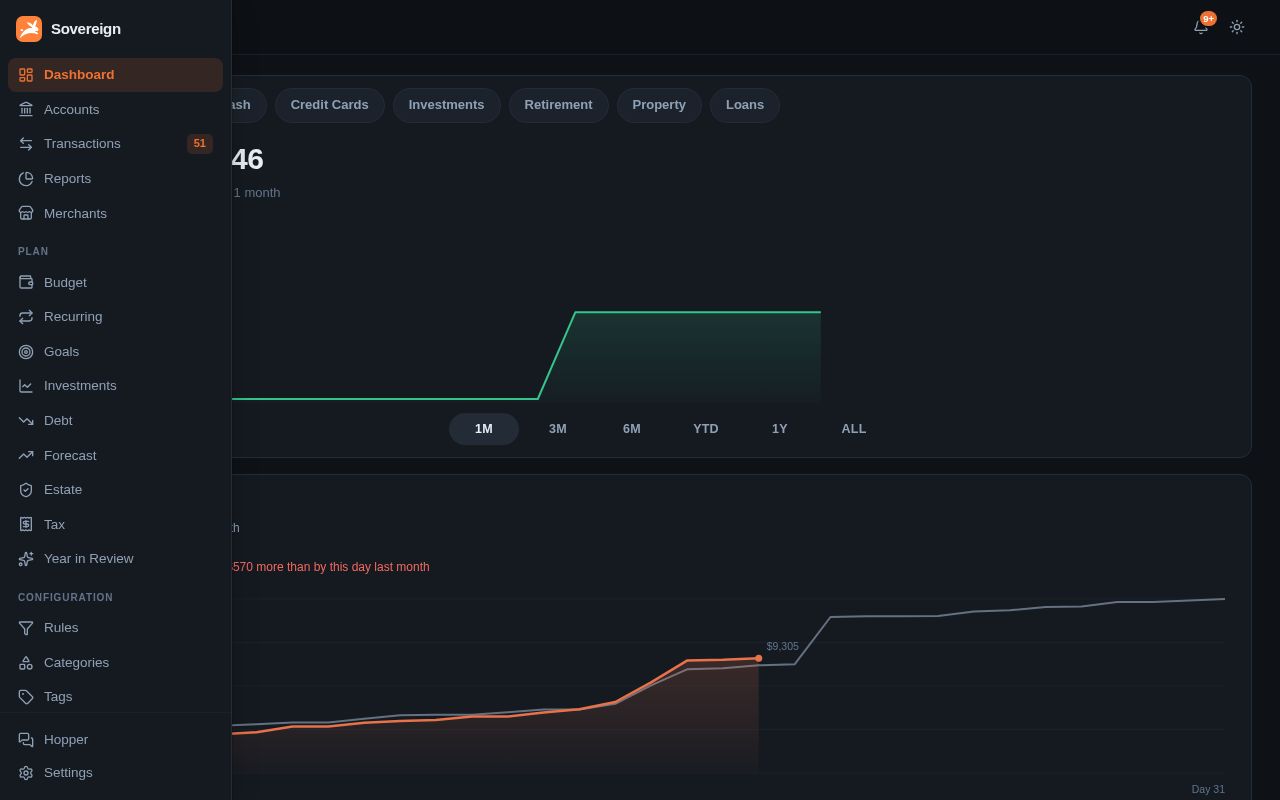Click the PLAN section heading
The height and width of the screenshot is (800, 1280).
pyautogui.click(x=33, y=252)
